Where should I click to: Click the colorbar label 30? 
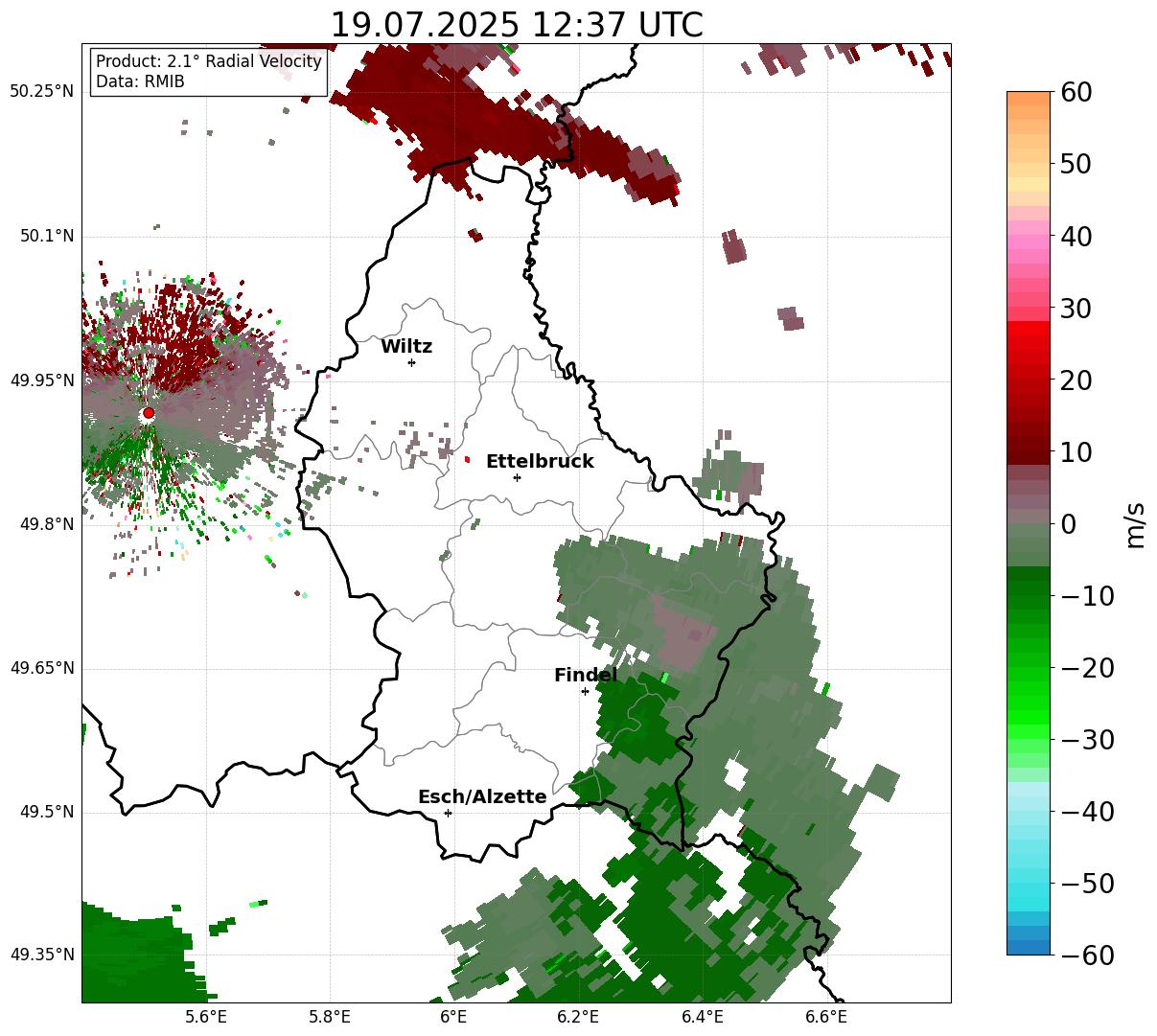point(1077,309)
